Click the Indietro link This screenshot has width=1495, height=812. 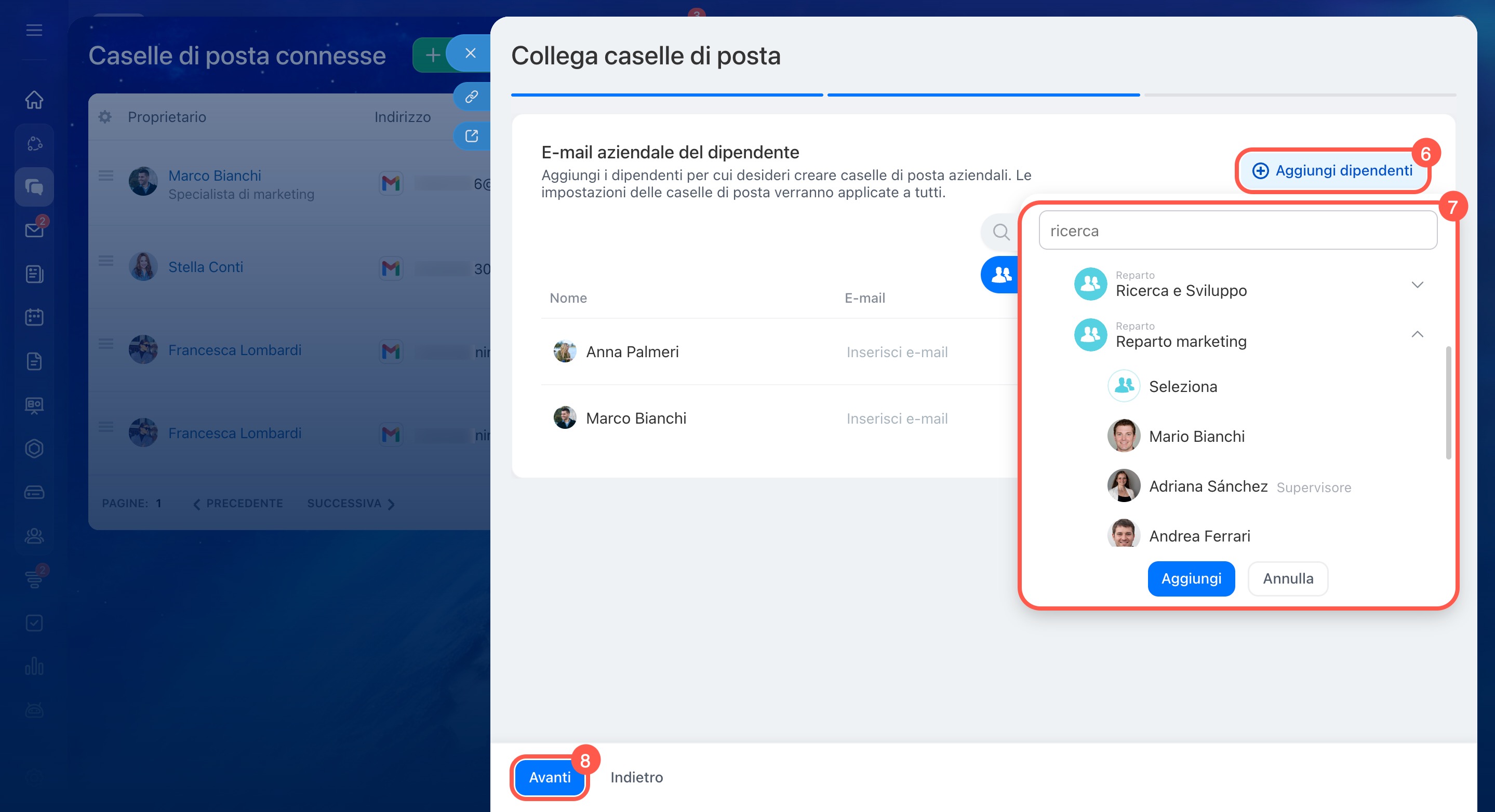tap(636, 777)
